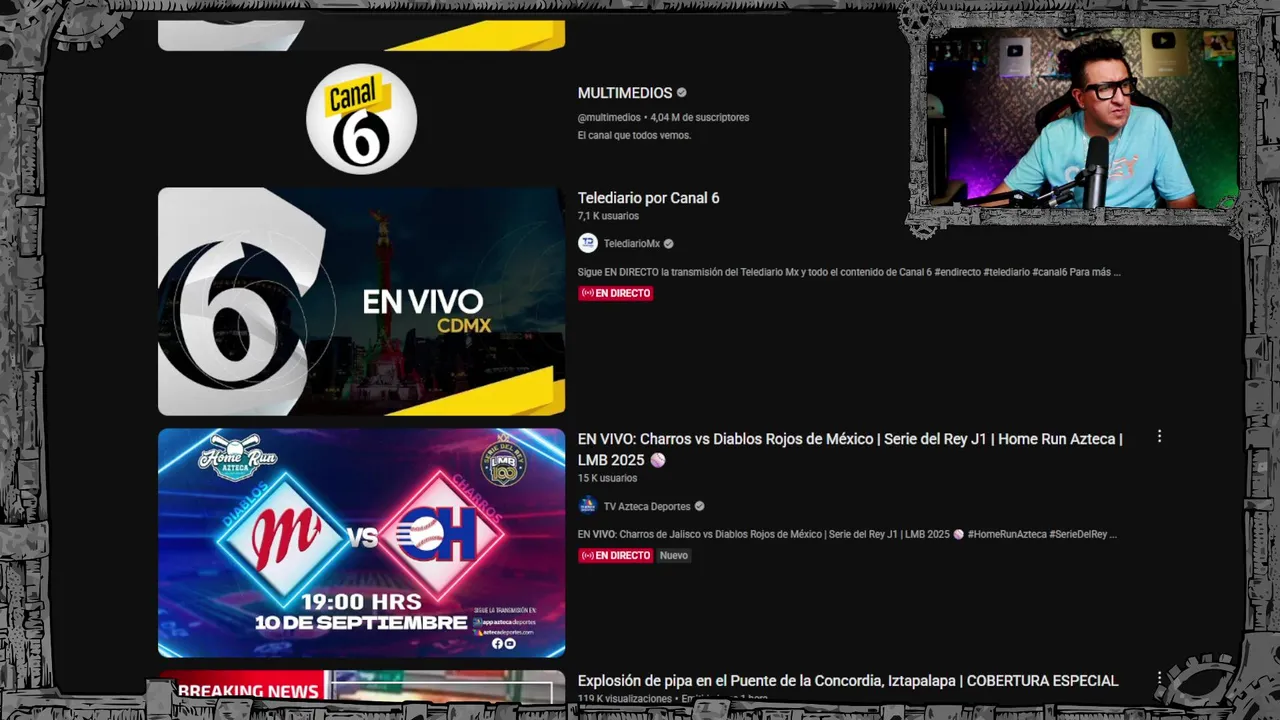
Task: Click the TV Azteca Deportes verified checkmark
Action: (x=700, y=506)
